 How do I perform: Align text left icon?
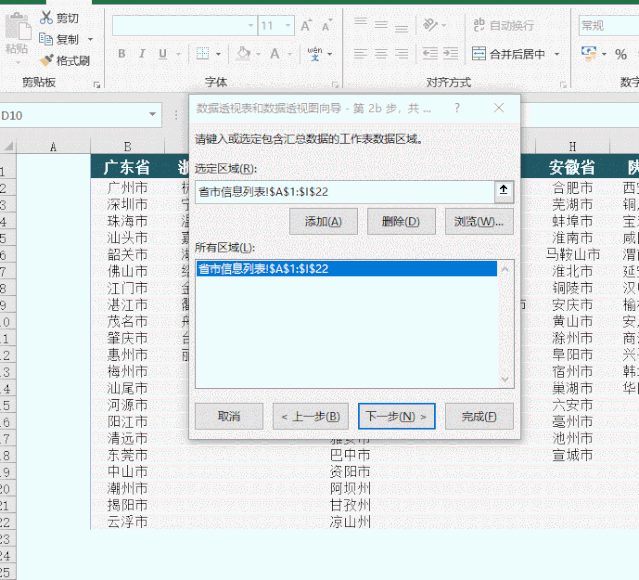tap(360, 53)
